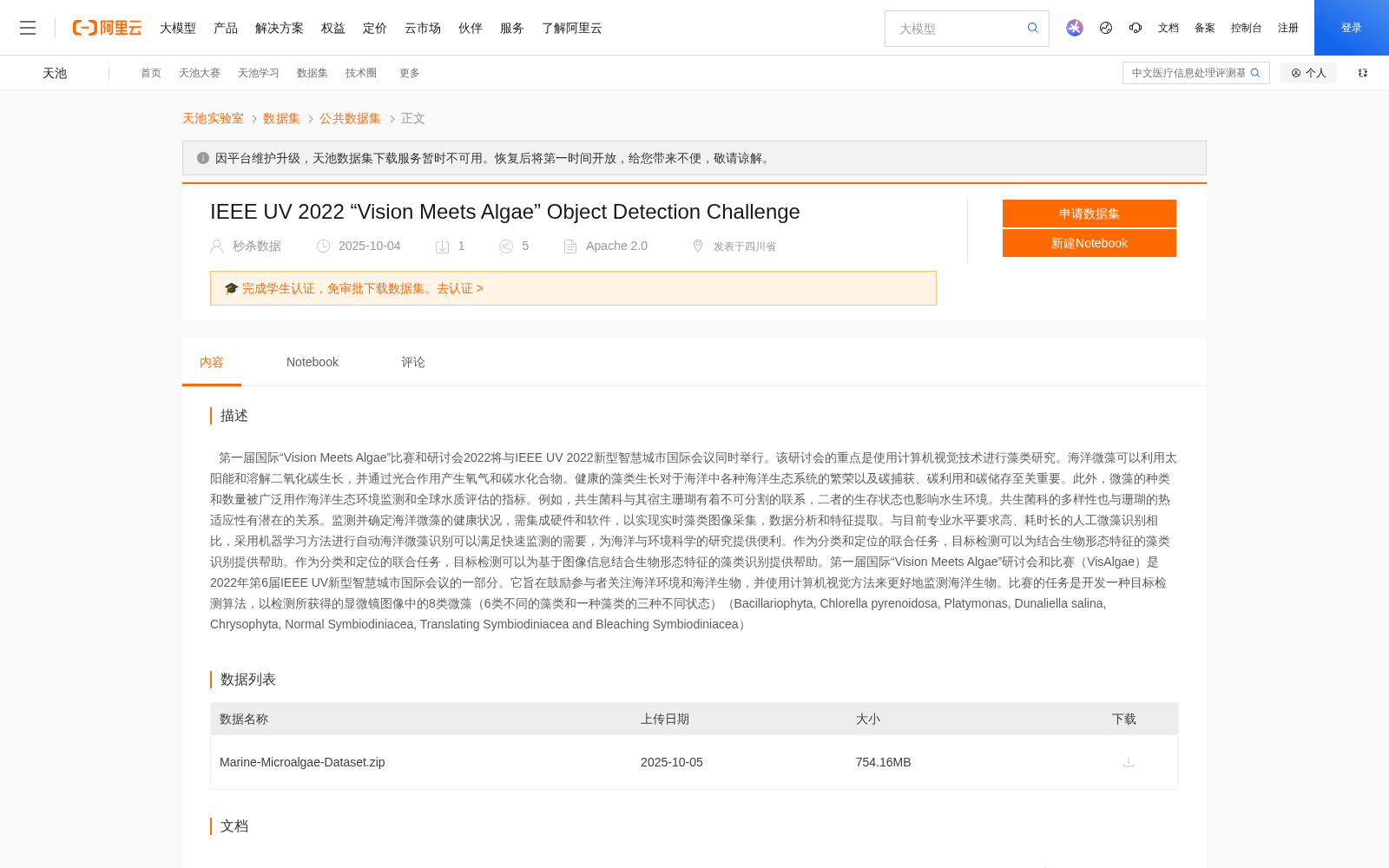Click the Alibaba Cloud logo

(x=107, y=28)
